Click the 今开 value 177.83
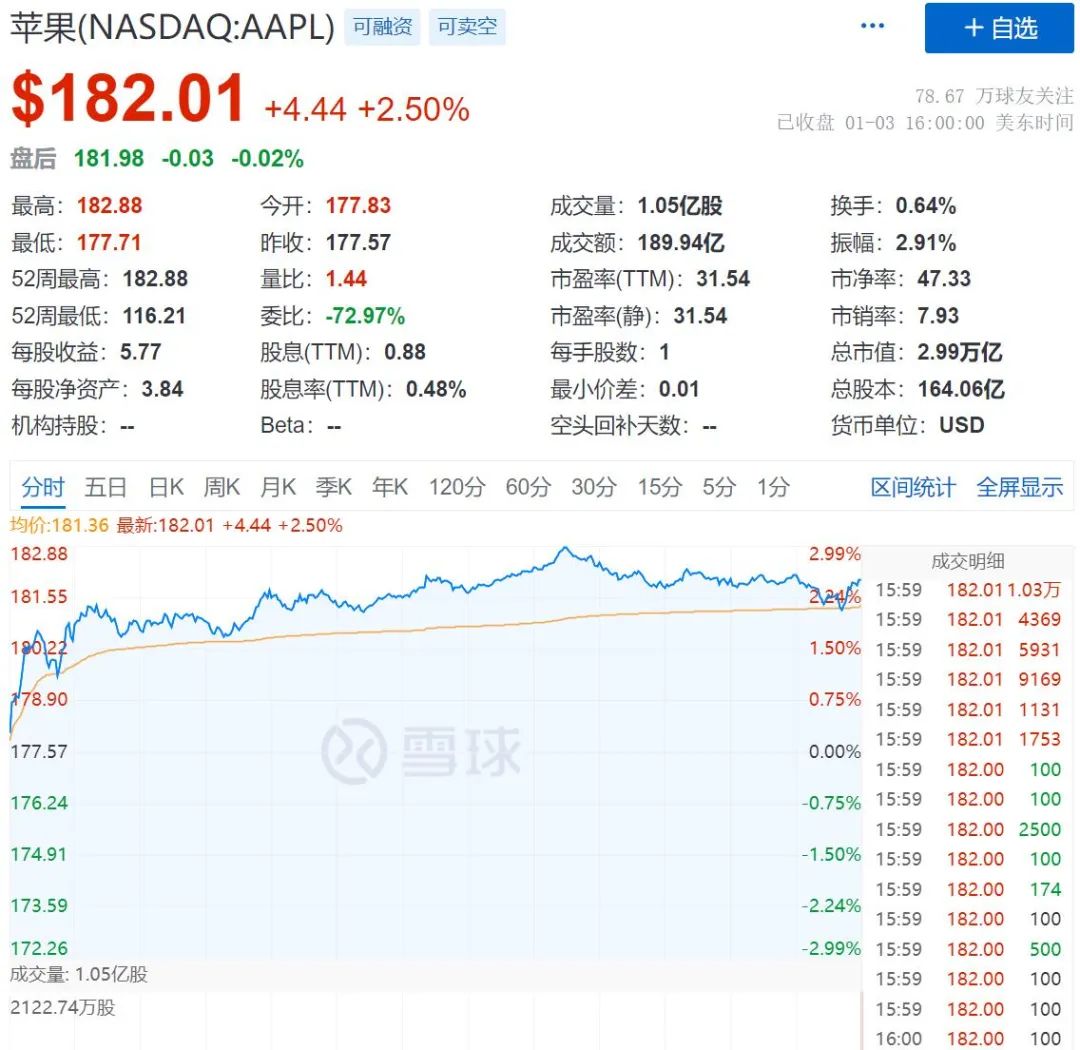This screenshot has height=1050, width=1080. point(358,205)
